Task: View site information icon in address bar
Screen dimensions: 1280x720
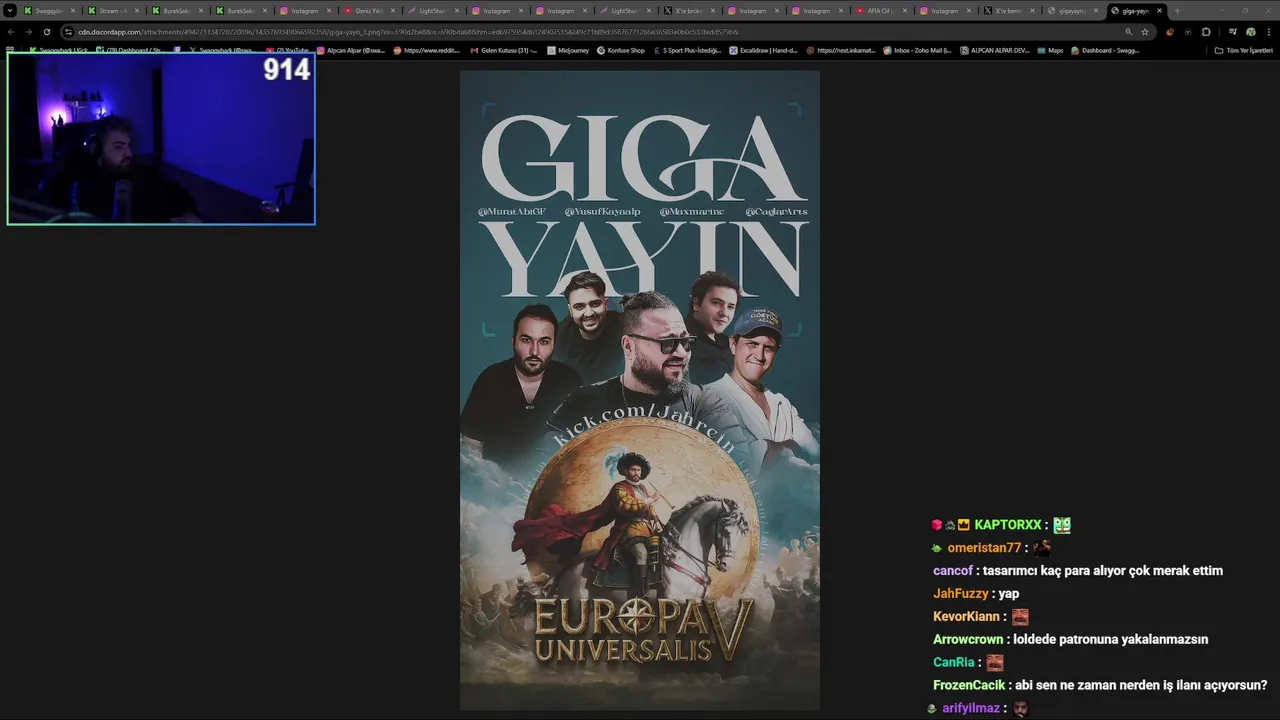Action: pos(68,31)
